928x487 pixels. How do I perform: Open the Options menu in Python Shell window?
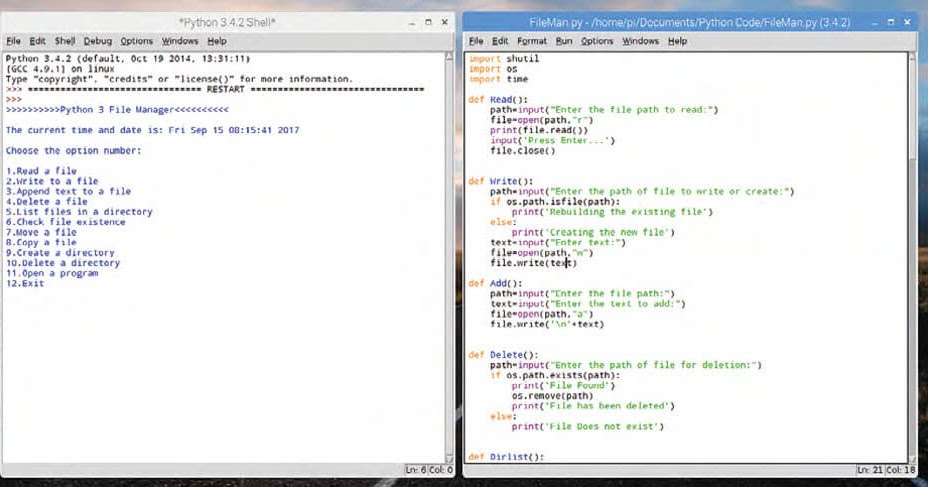[x=137, y=41]
